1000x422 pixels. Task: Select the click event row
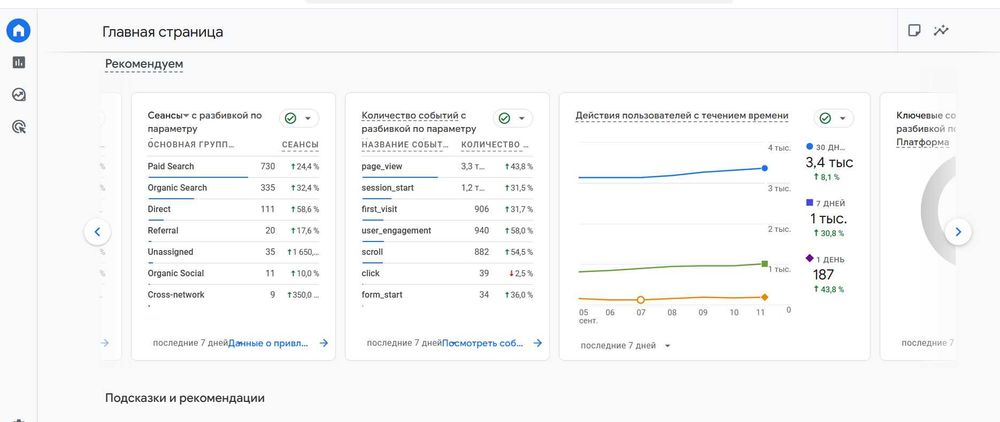pos(447,273)
